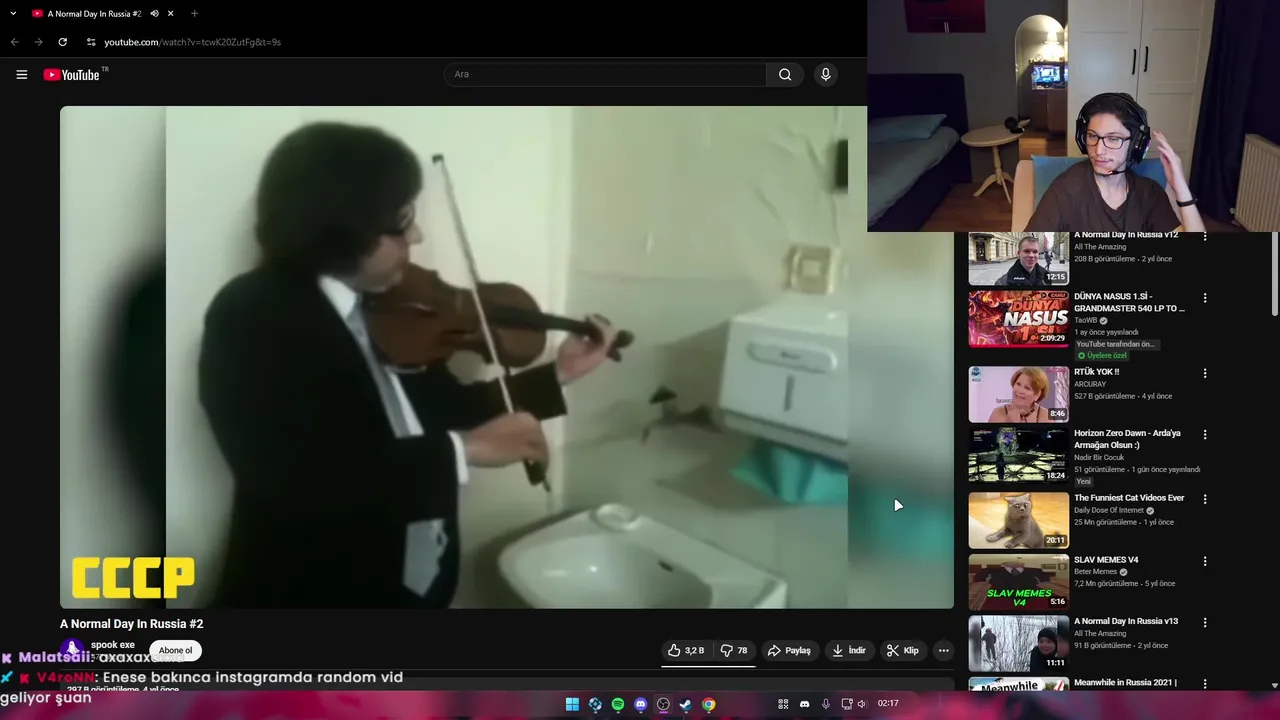Open the Discord system tray icon
The width and height of the screenshot is (1280, 720).
804,704
